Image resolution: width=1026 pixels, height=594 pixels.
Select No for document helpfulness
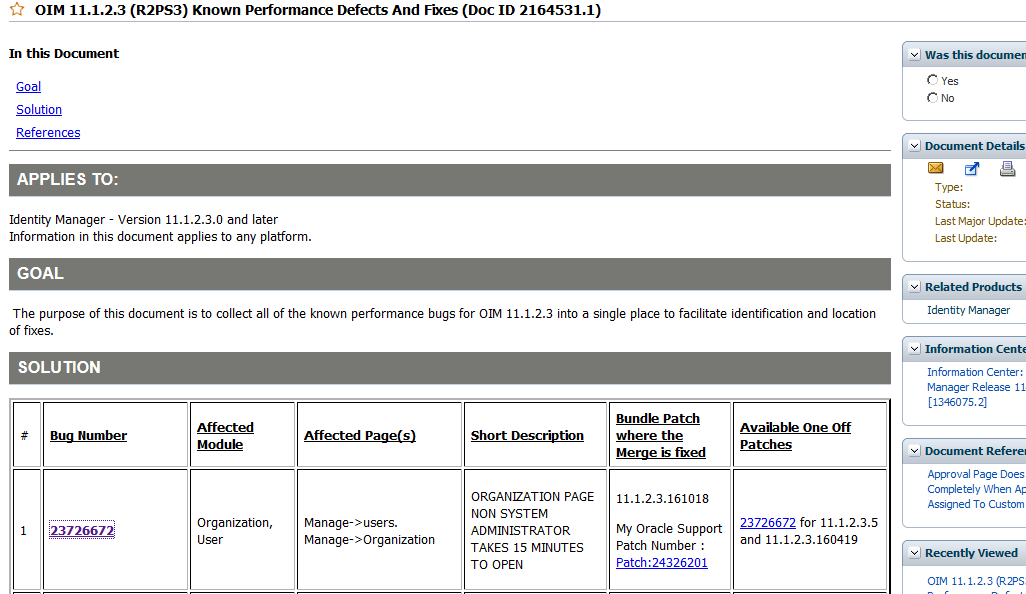932,97
